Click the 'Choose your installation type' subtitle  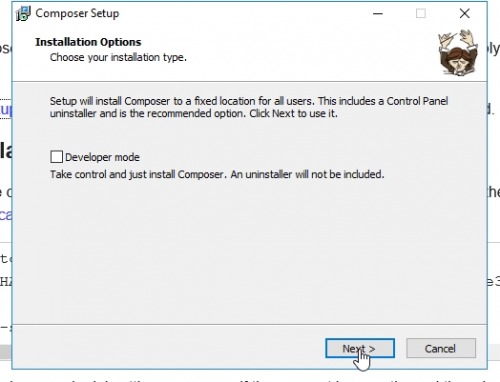[x=118, y=57]
